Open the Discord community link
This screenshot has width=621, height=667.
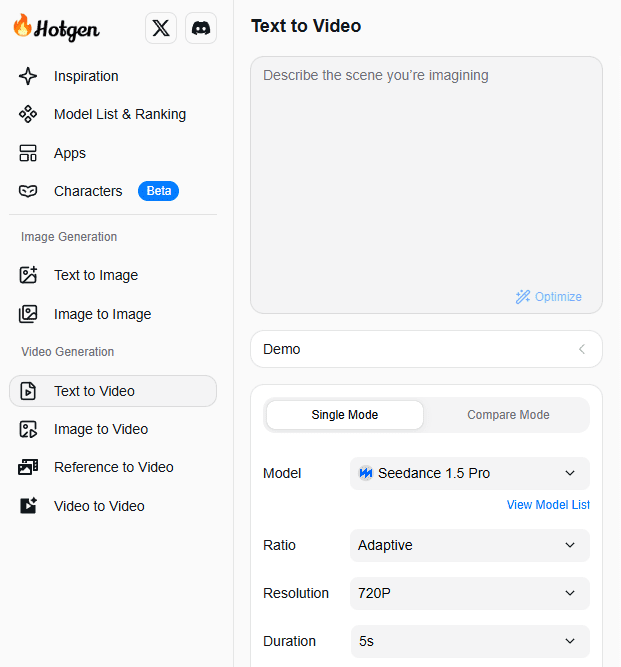click(201, 29)
